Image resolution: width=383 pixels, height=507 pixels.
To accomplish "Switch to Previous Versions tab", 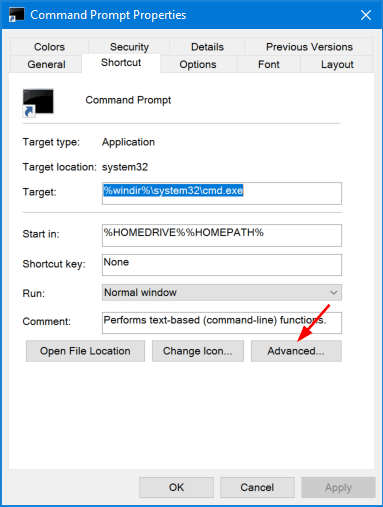I will pyautogui.click(x=309, y=47).
